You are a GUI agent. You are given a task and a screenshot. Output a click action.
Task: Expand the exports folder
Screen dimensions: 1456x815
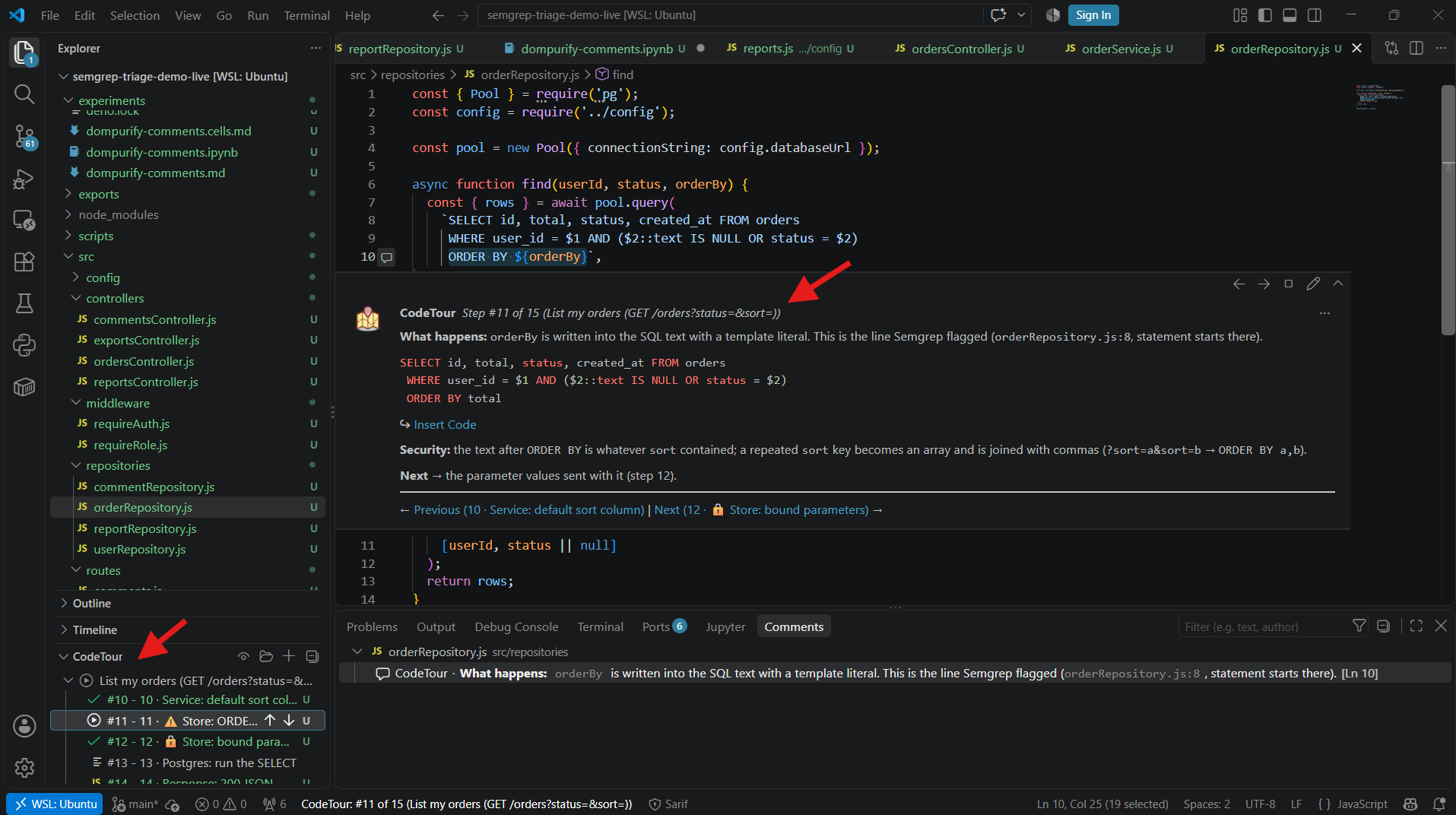pos(98,194)
